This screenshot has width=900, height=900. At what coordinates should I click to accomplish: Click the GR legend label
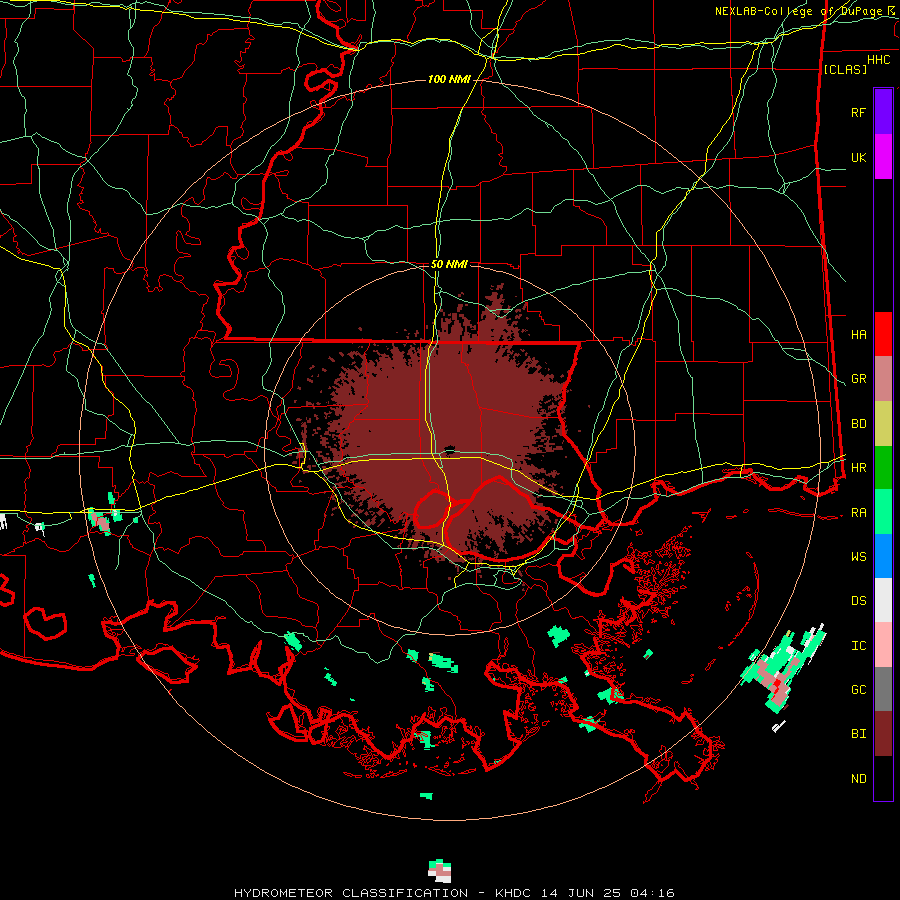point(858,379)
